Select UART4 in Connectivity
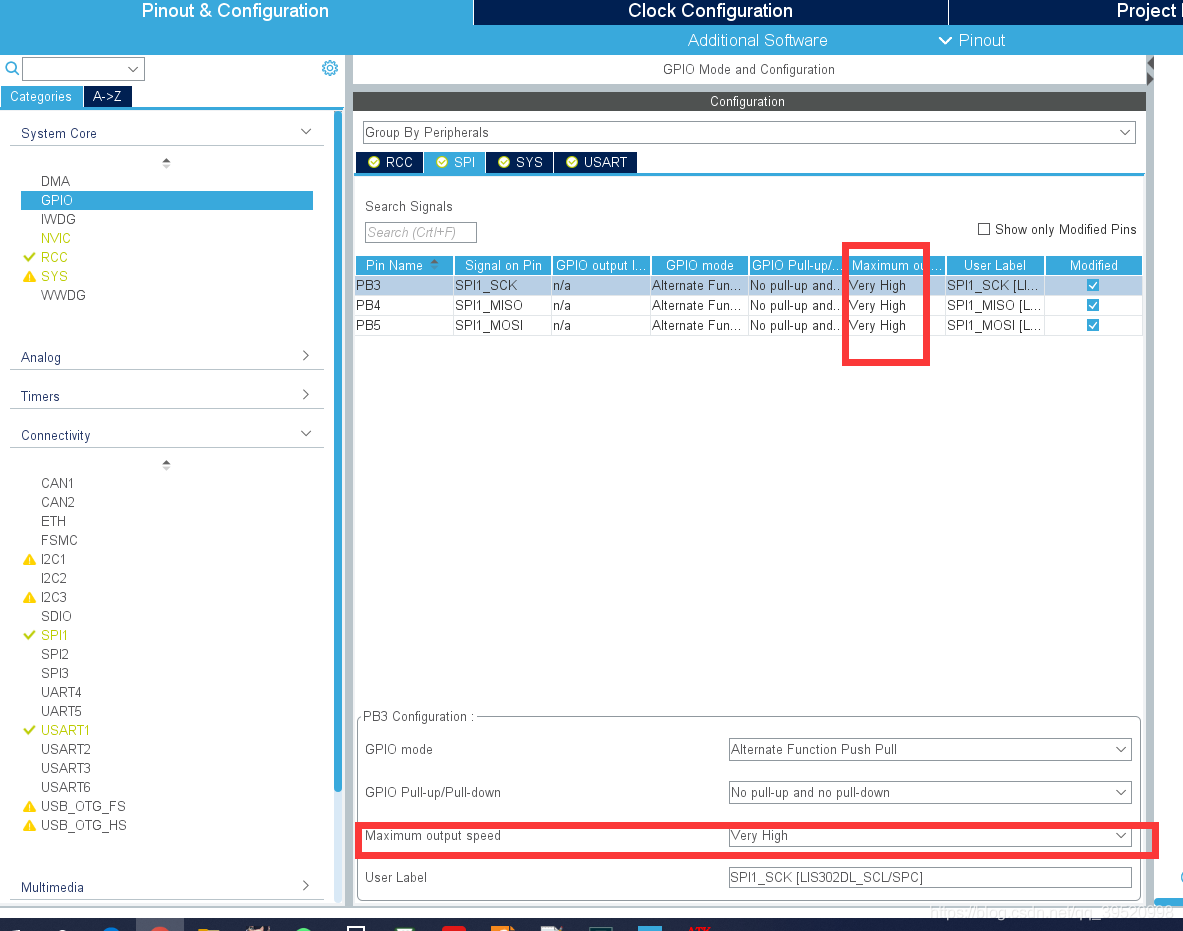This screenshot has height=931, width=1183. coord(61,692)
